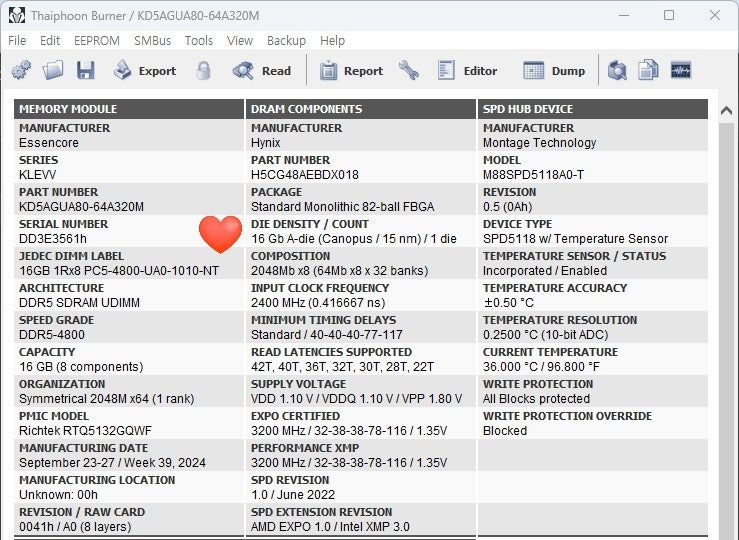Click the Essencore manufacturer value
The height and width of the screenshot is (540, 739).
click(x=49, y=143)
